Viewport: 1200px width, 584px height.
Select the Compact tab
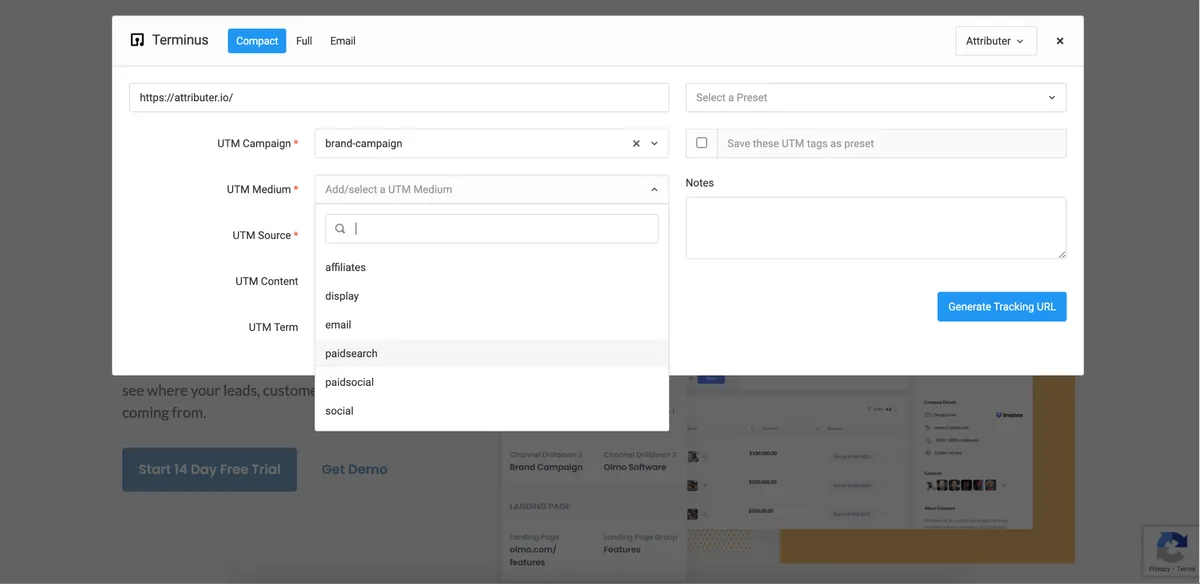(257, 41)
